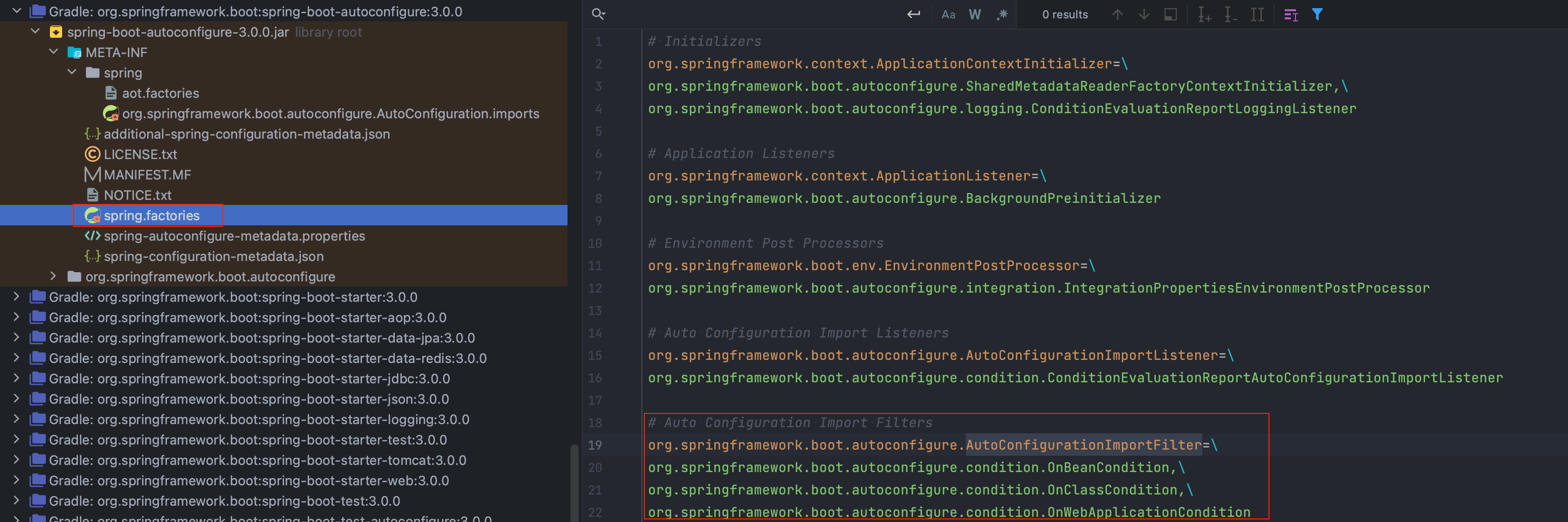1568x522 pixels.
Task: Open spring-configuration-metadata.json file
Action: tap(213, 256)
